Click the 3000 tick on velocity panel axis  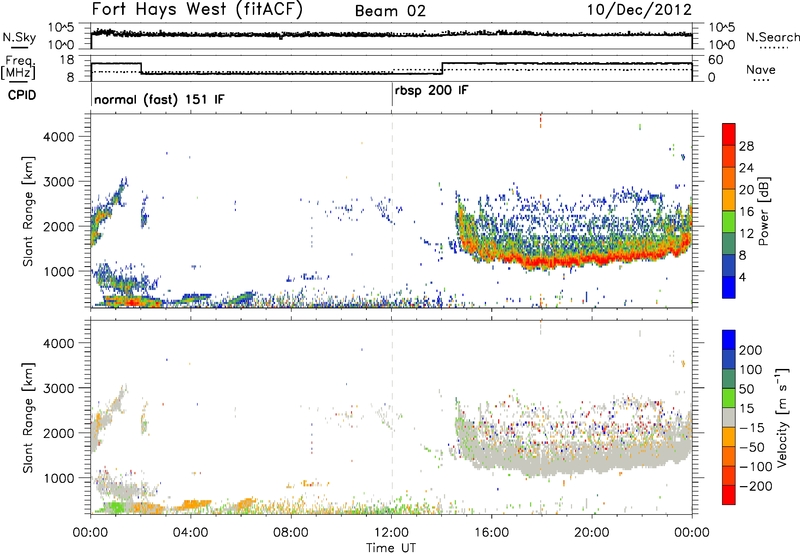pos(58,388)
